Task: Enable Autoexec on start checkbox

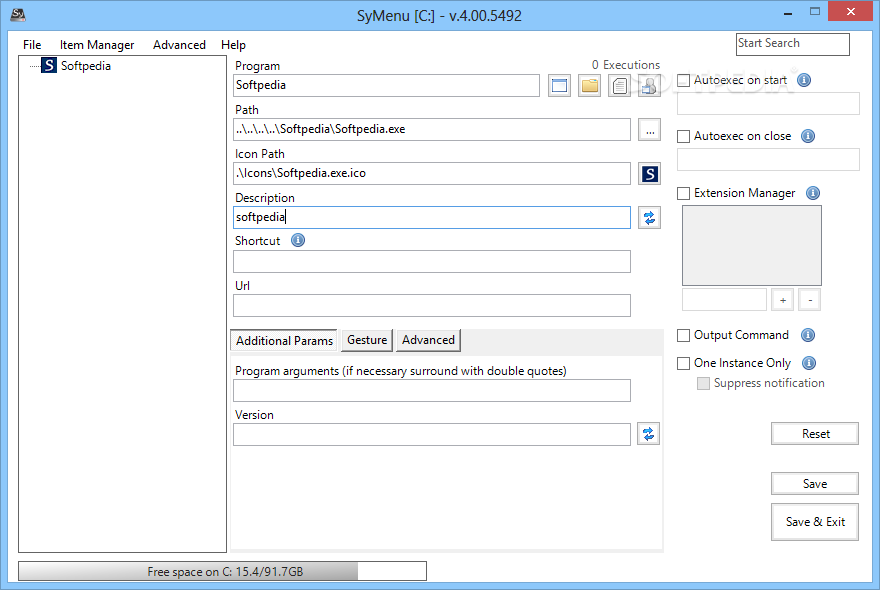Action: click(684, 80)
